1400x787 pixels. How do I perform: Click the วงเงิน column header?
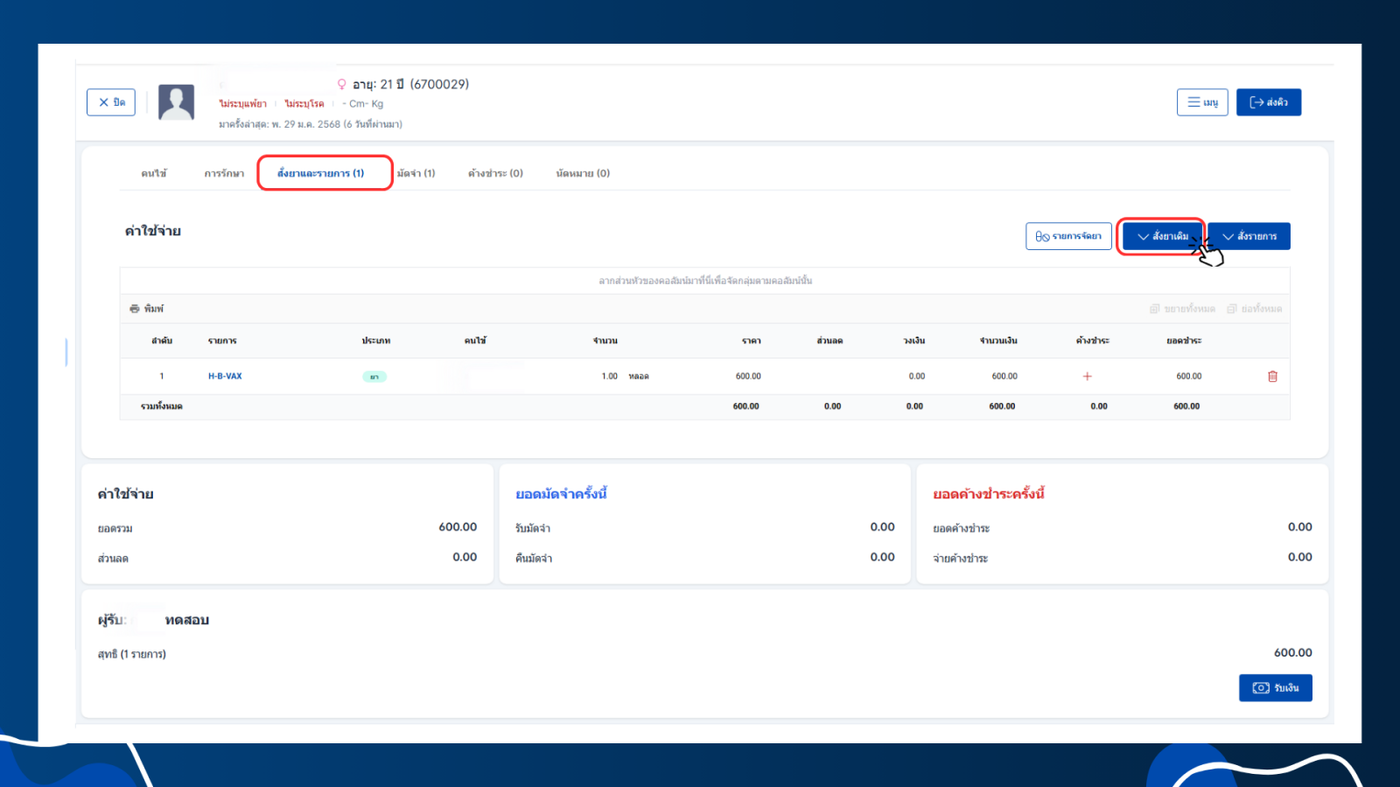[x=913, y=341]
